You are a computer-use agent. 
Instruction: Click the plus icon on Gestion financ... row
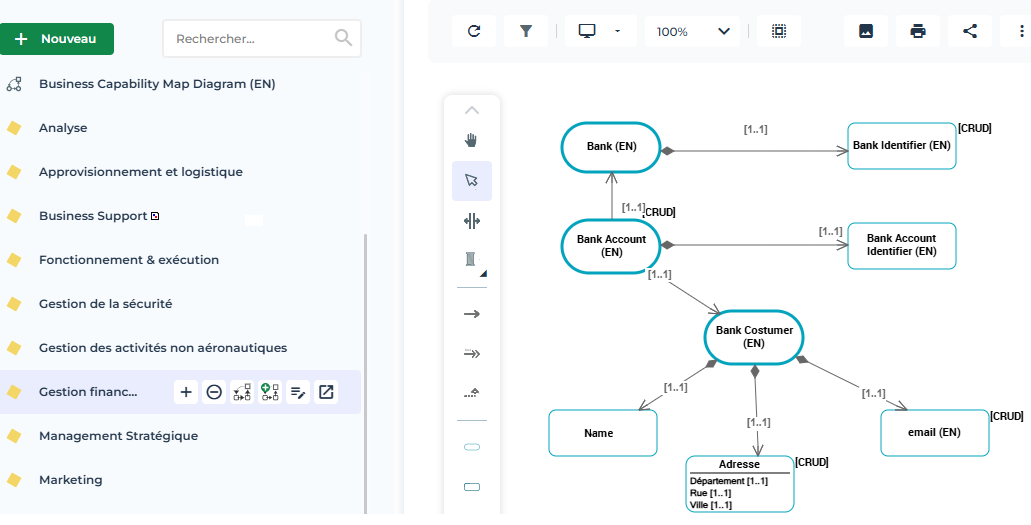coord(186,392)
